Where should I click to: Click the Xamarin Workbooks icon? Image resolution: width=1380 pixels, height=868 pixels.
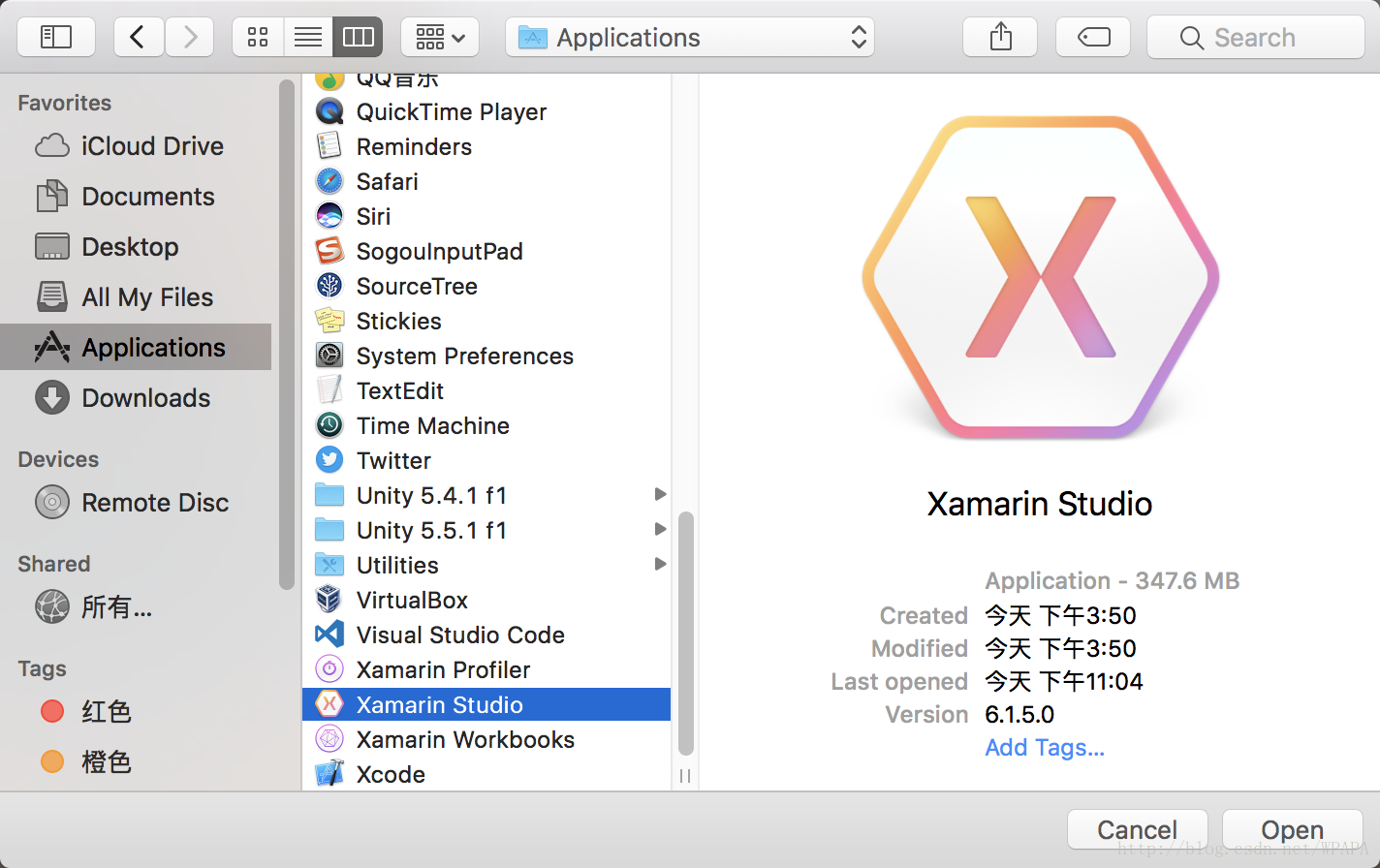(x=329, y=739)
